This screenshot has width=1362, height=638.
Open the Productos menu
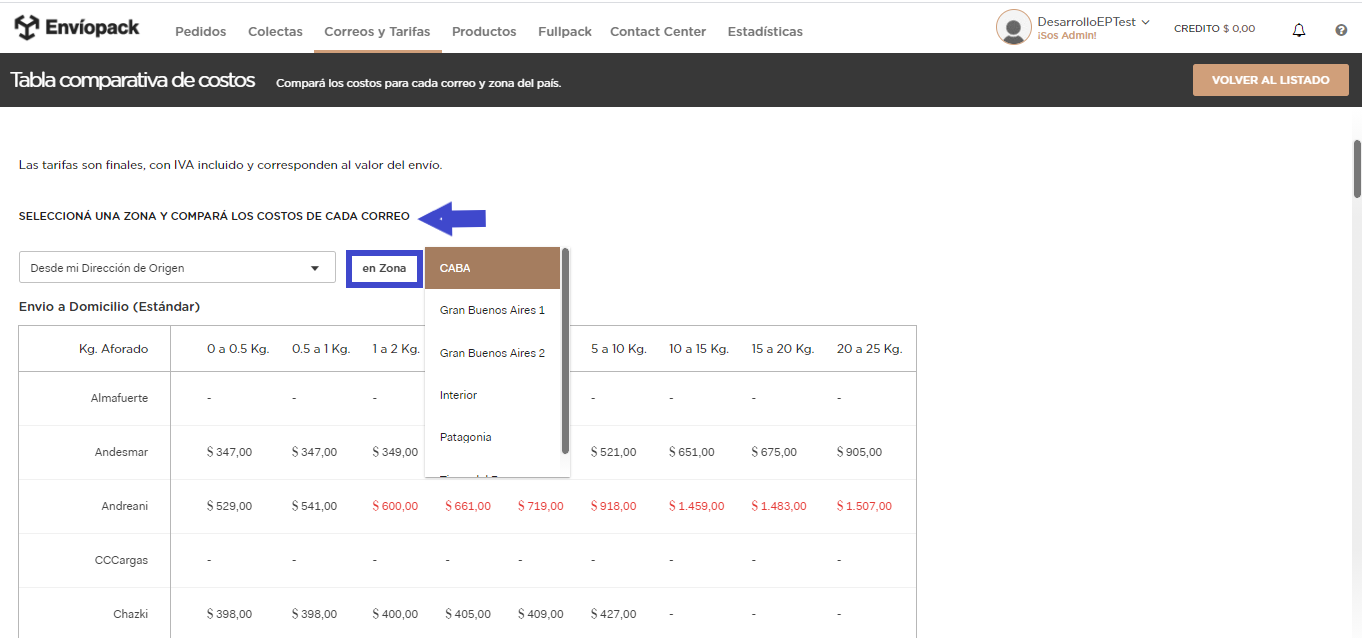pyautogui.click(x=484, y=32)
